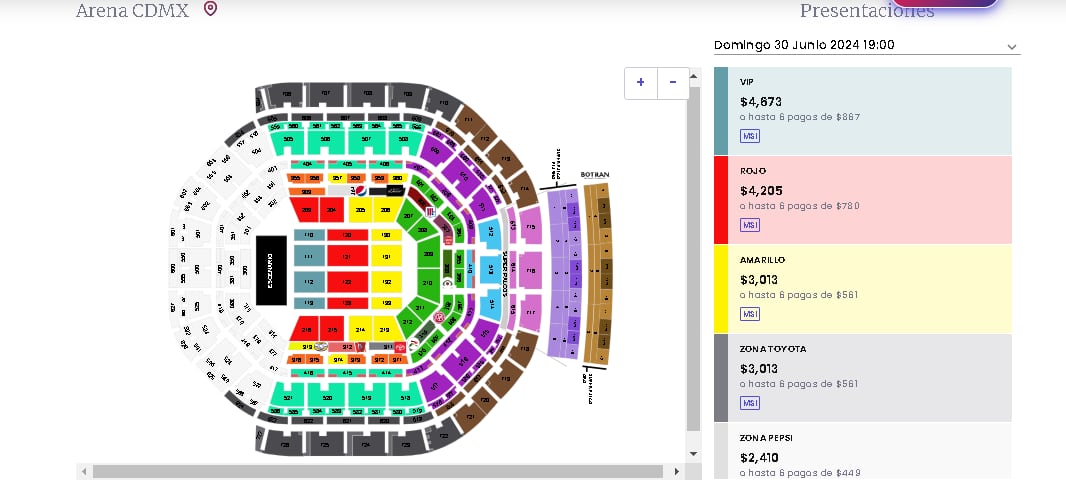Click the MSI badge under VIP price
The height and width of the screenshot is (485, 1066).
[750, 135]
